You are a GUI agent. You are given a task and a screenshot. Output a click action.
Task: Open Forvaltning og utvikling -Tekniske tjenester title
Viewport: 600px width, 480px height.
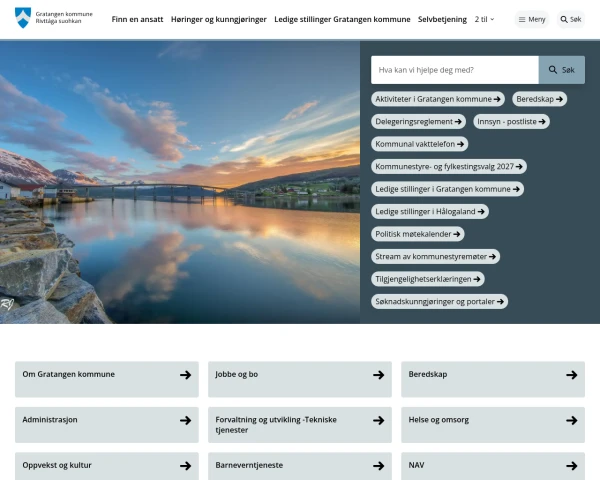[x=276, y=425]
